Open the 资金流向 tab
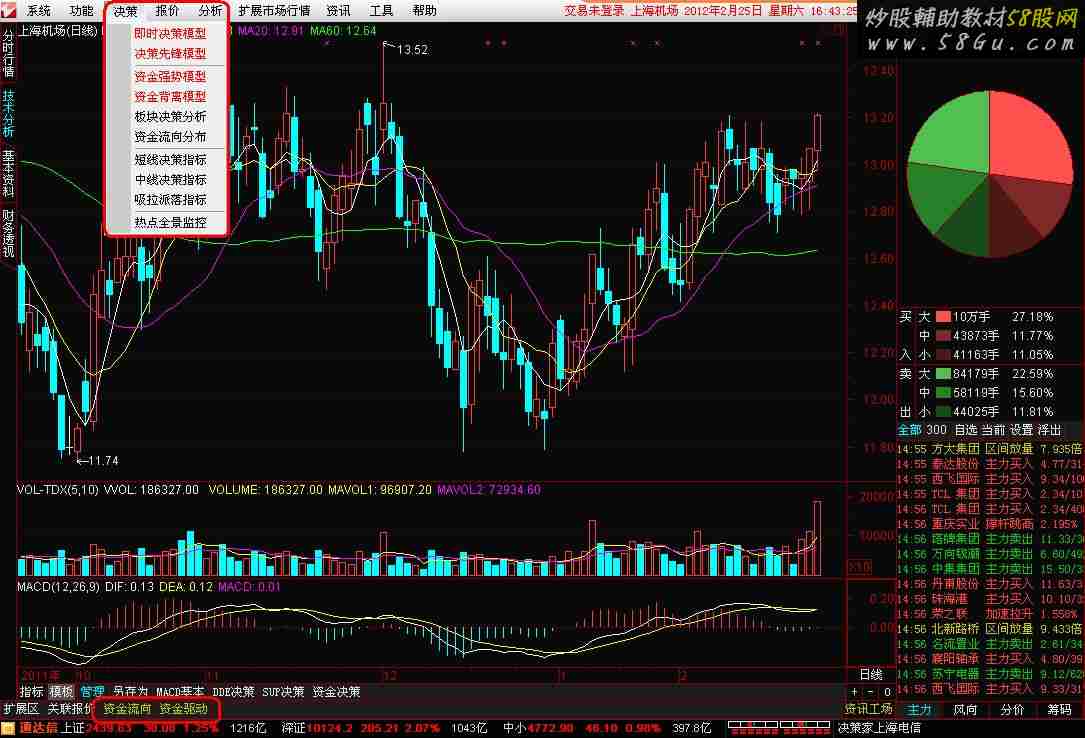Screen dimensions: 1085x738 point(127,709)
